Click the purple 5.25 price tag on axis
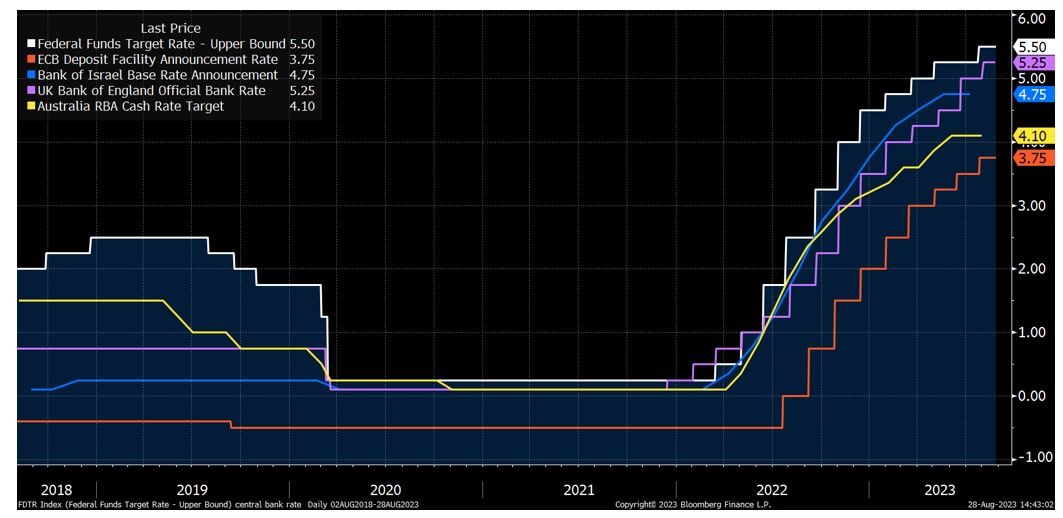Screen dimensions: 1063x518 click(1035, 62)
